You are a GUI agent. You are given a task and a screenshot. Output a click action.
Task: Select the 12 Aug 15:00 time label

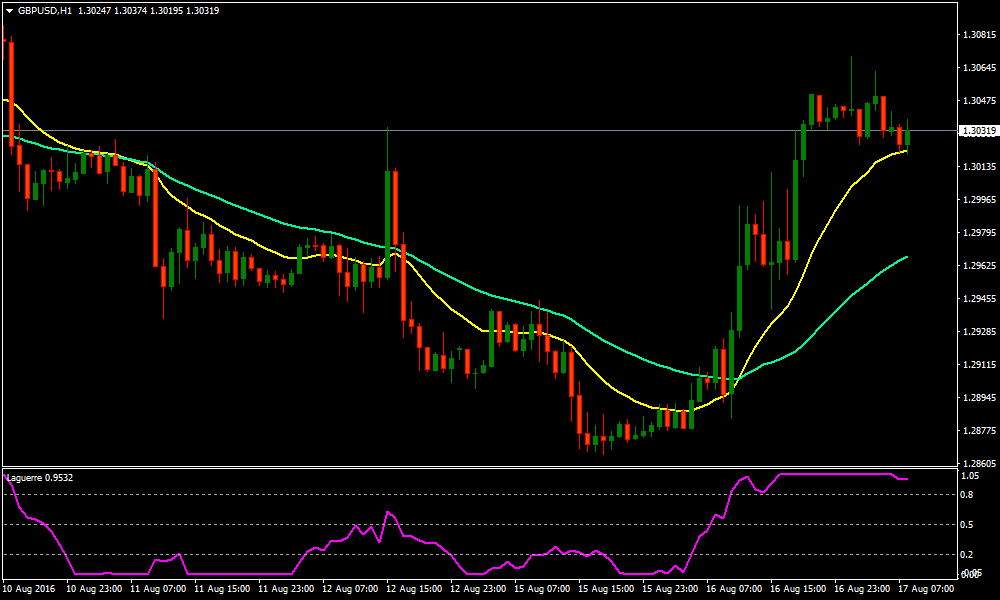point(415,589)
